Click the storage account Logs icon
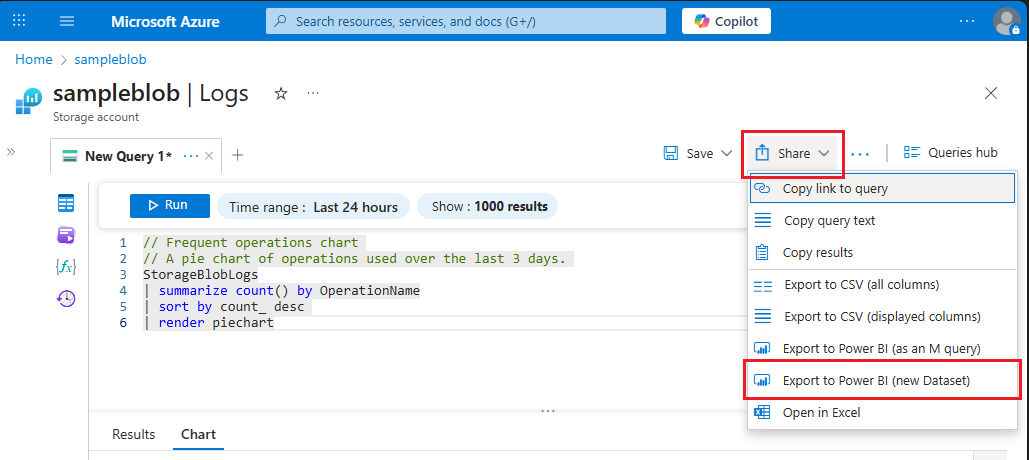 point(29,101)
